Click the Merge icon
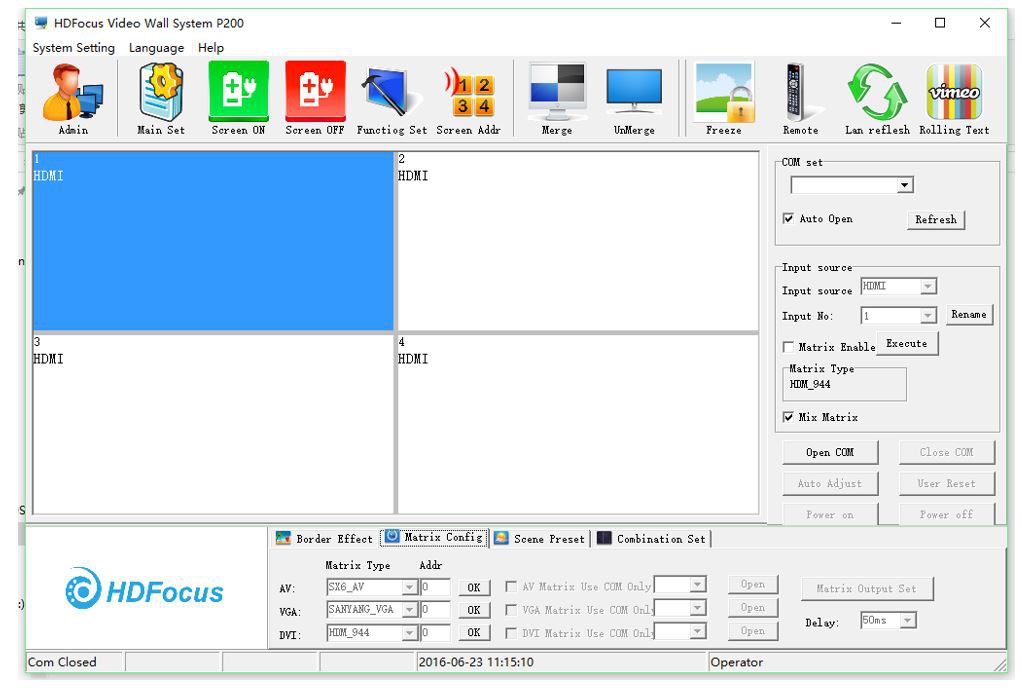 coord(556,95)
